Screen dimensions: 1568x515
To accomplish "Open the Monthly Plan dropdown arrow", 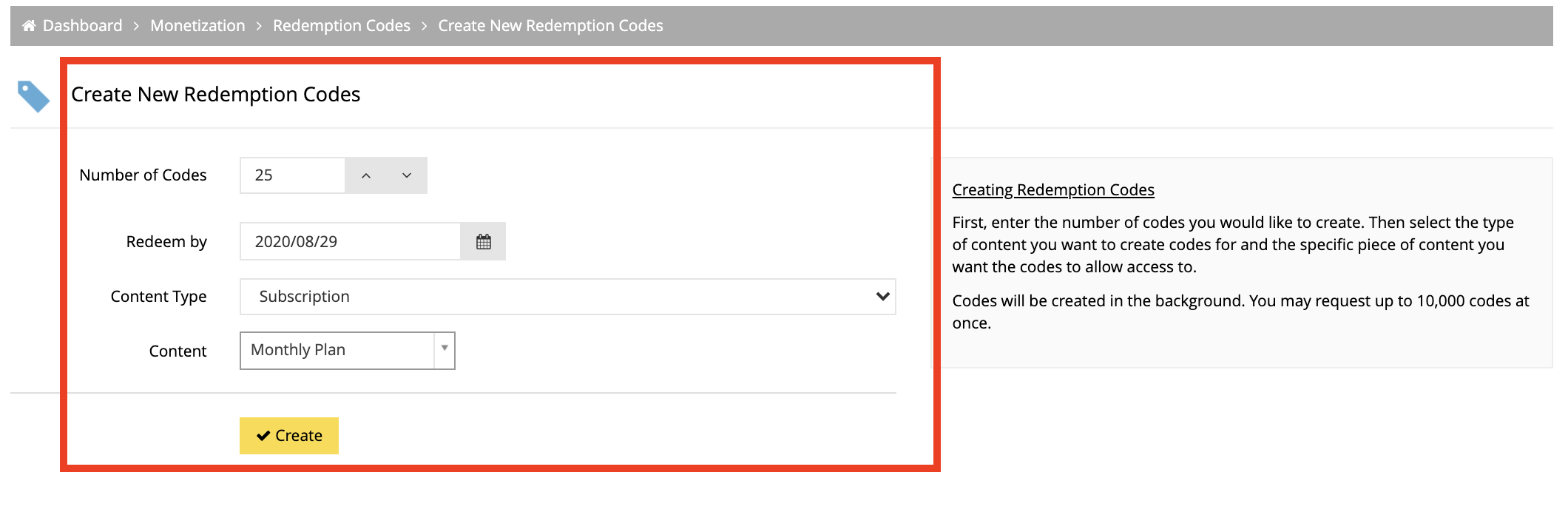I will [445, 350].
